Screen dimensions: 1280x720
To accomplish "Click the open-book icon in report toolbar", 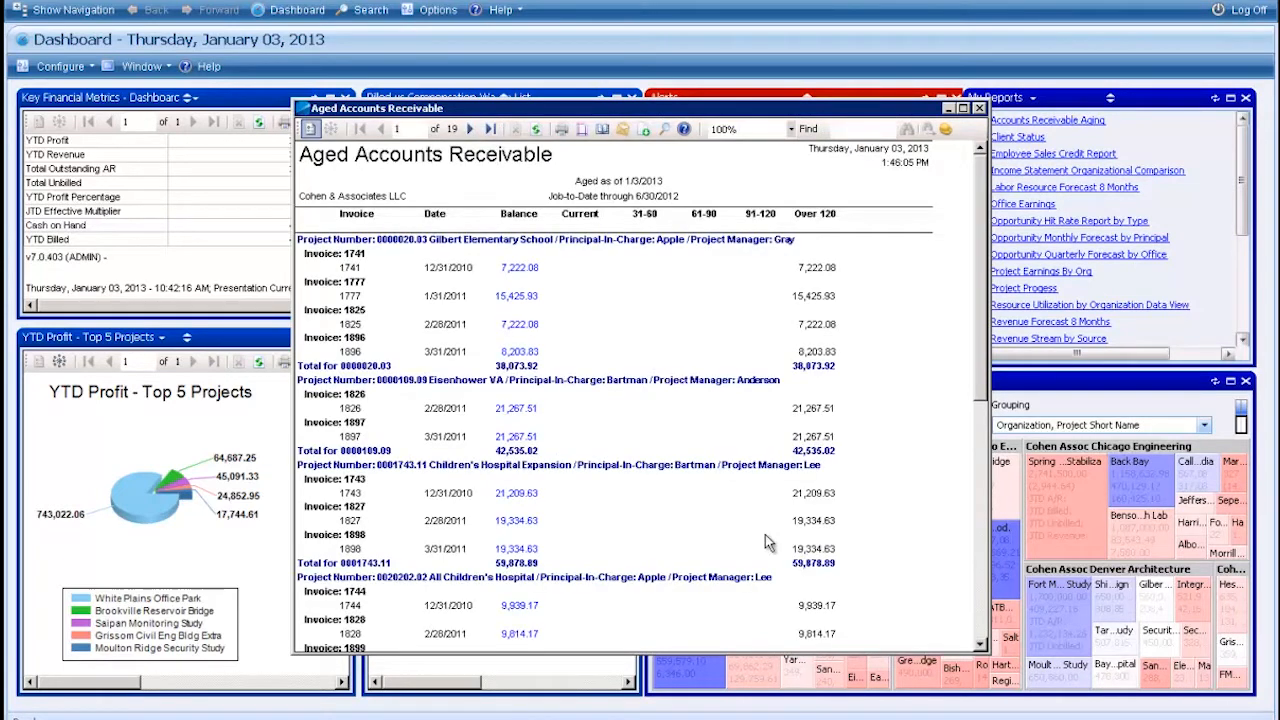I will coord(602,129).
